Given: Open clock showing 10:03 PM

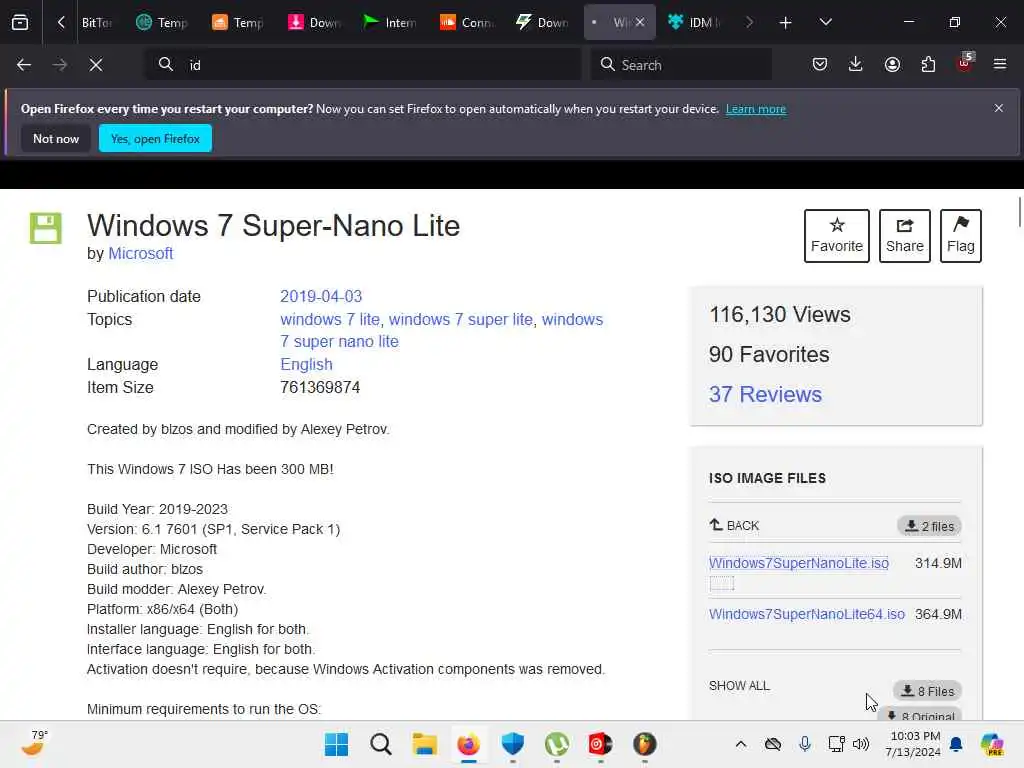Looking at the screenshot, I should click(x=913, y=744).
